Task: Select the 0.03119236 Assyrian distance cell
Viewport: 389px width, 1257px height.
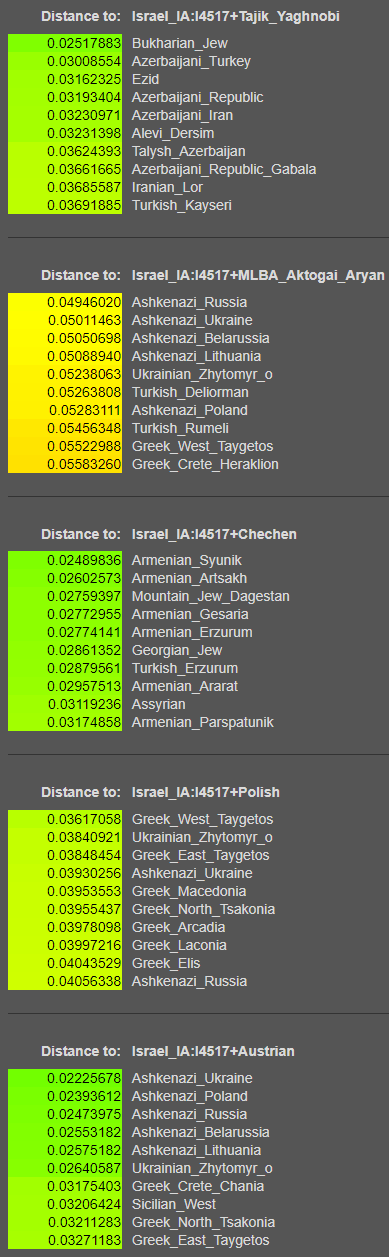Action: (x=65, y=704)
